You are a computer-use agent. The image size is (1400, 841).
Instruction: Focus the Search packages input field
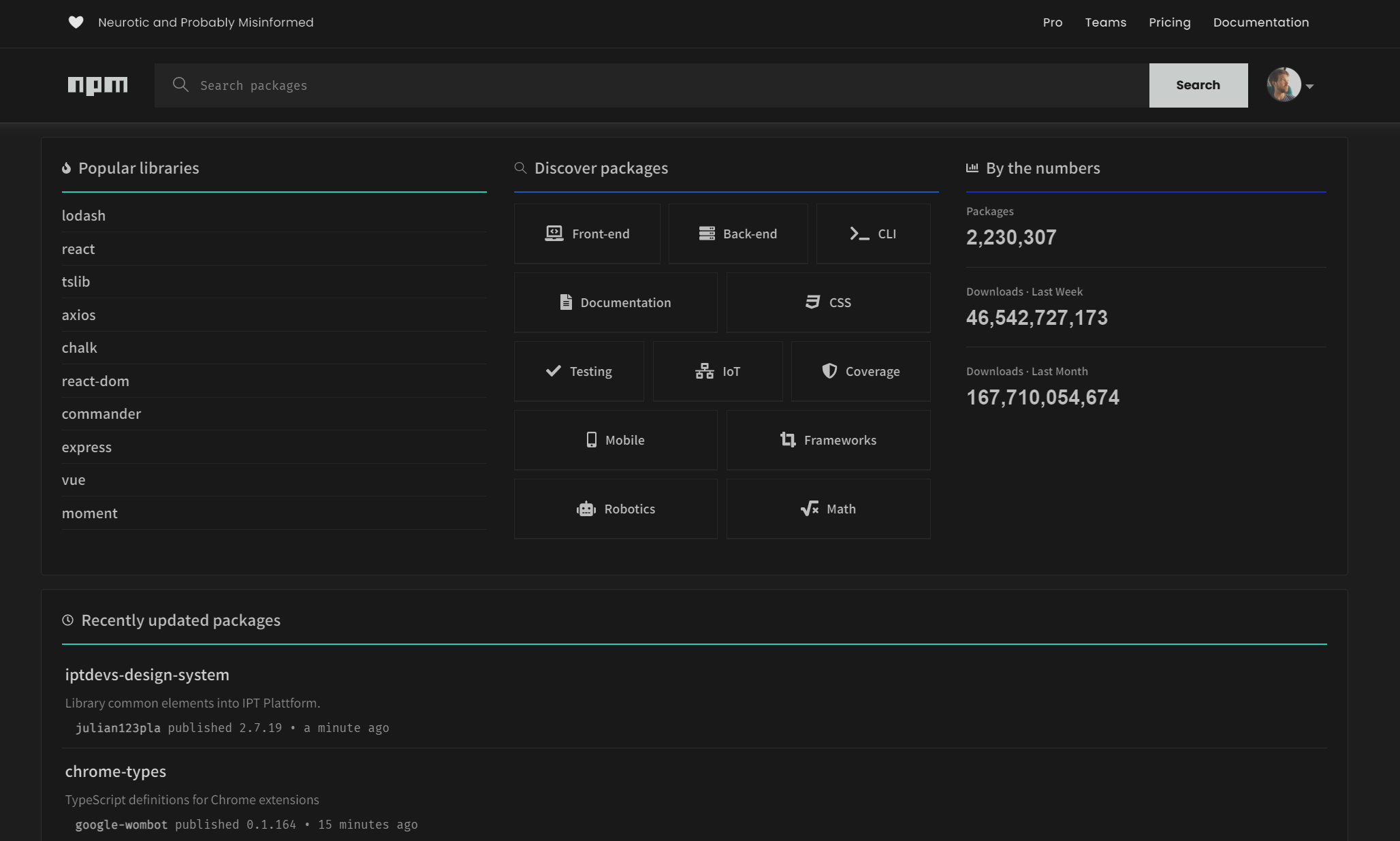click(x=652, y=85)
